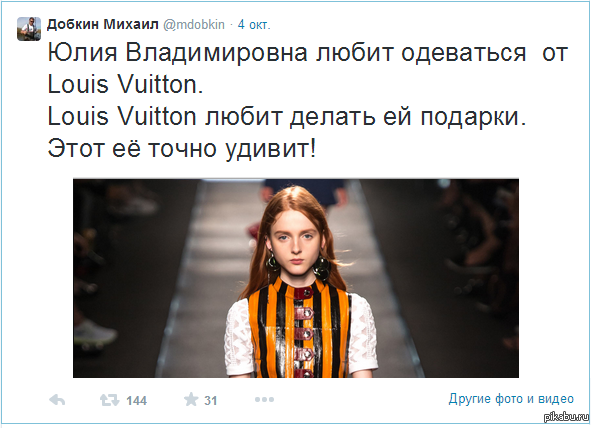Favorite the tweet with the star icon
This screenshot has width=594, height=428.
(x=191, y=399)
